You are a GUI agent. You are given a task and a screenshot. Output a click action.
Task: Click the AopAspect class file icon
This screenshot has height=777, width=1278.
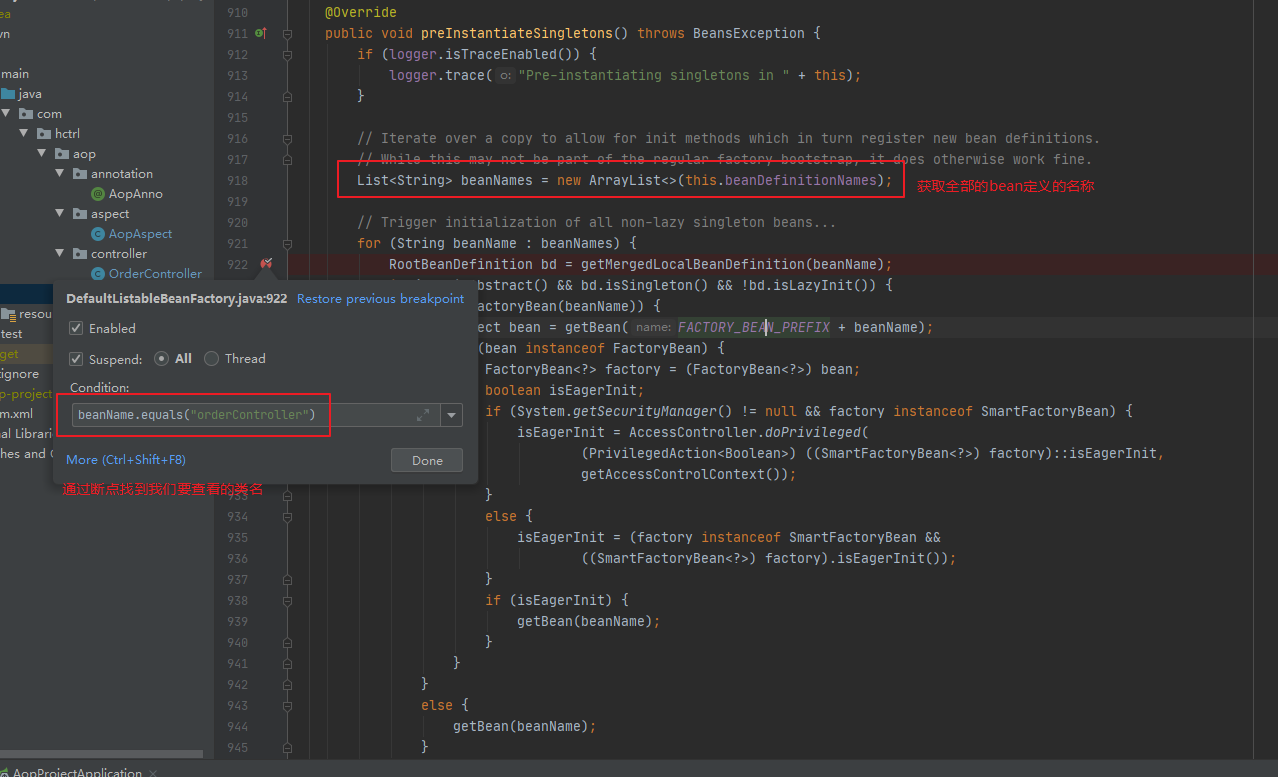point(98,234)
